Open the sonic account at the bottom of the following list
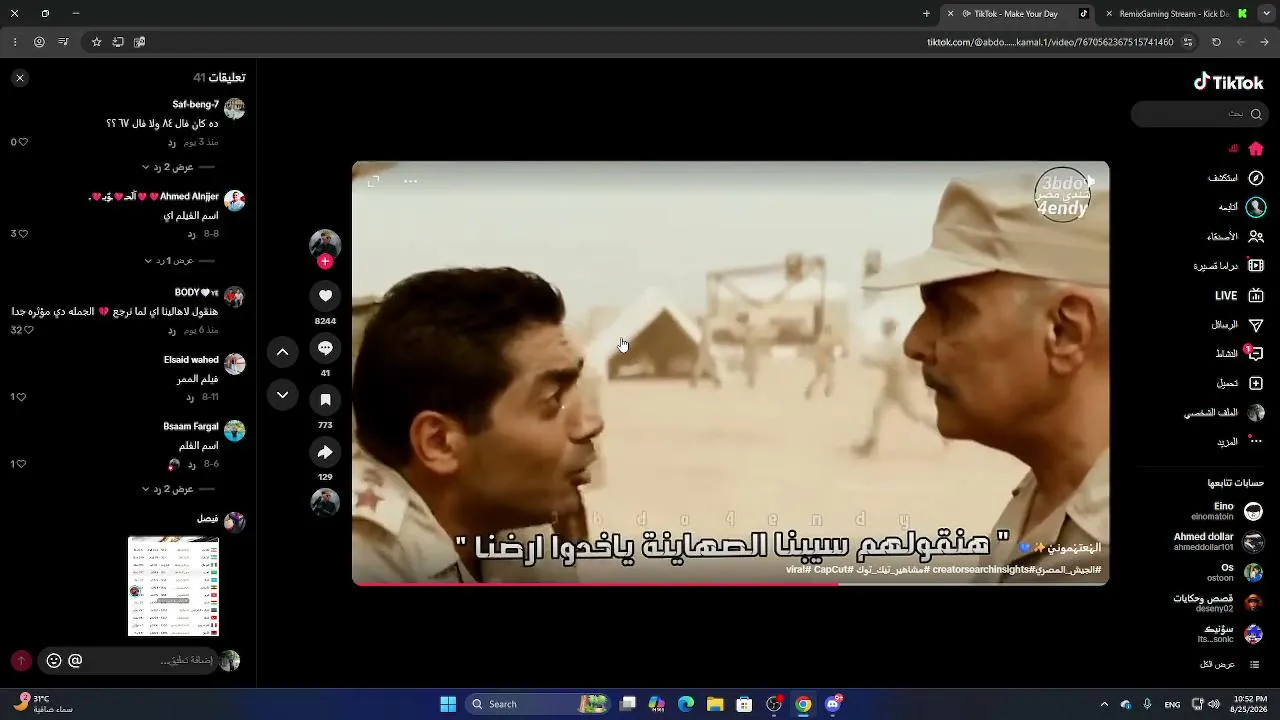The height and width of the screenshot is (720, 1280). tap(1231, 634)
